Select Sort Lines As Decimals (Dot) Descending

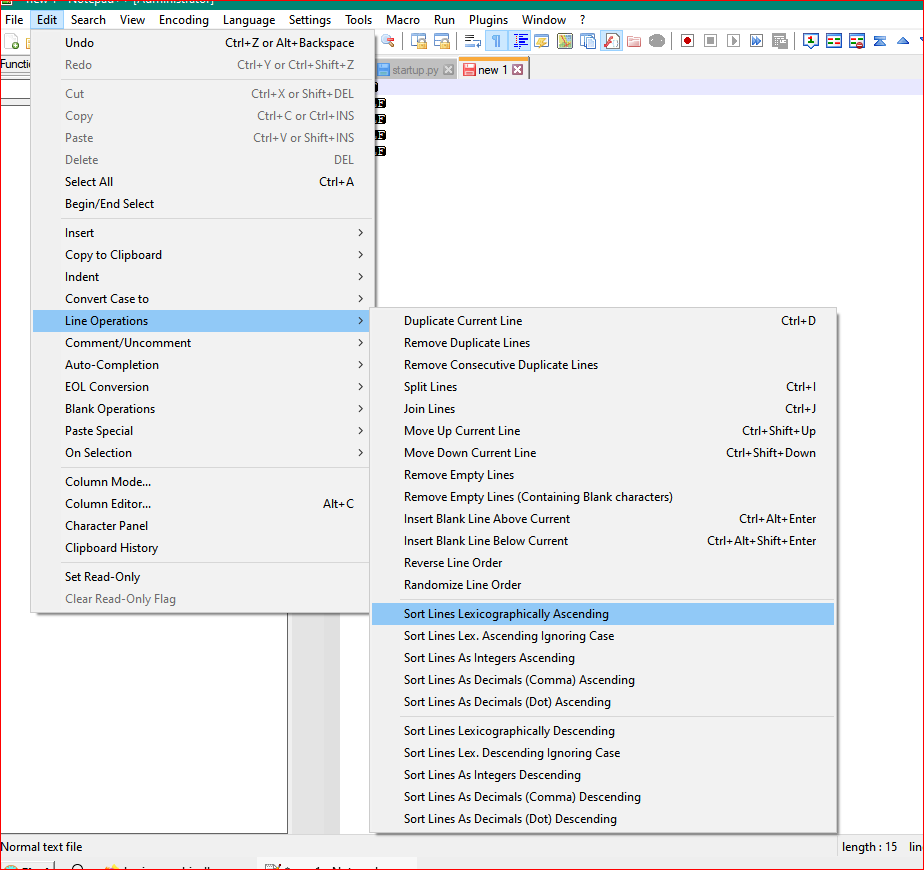click(603, 819)
